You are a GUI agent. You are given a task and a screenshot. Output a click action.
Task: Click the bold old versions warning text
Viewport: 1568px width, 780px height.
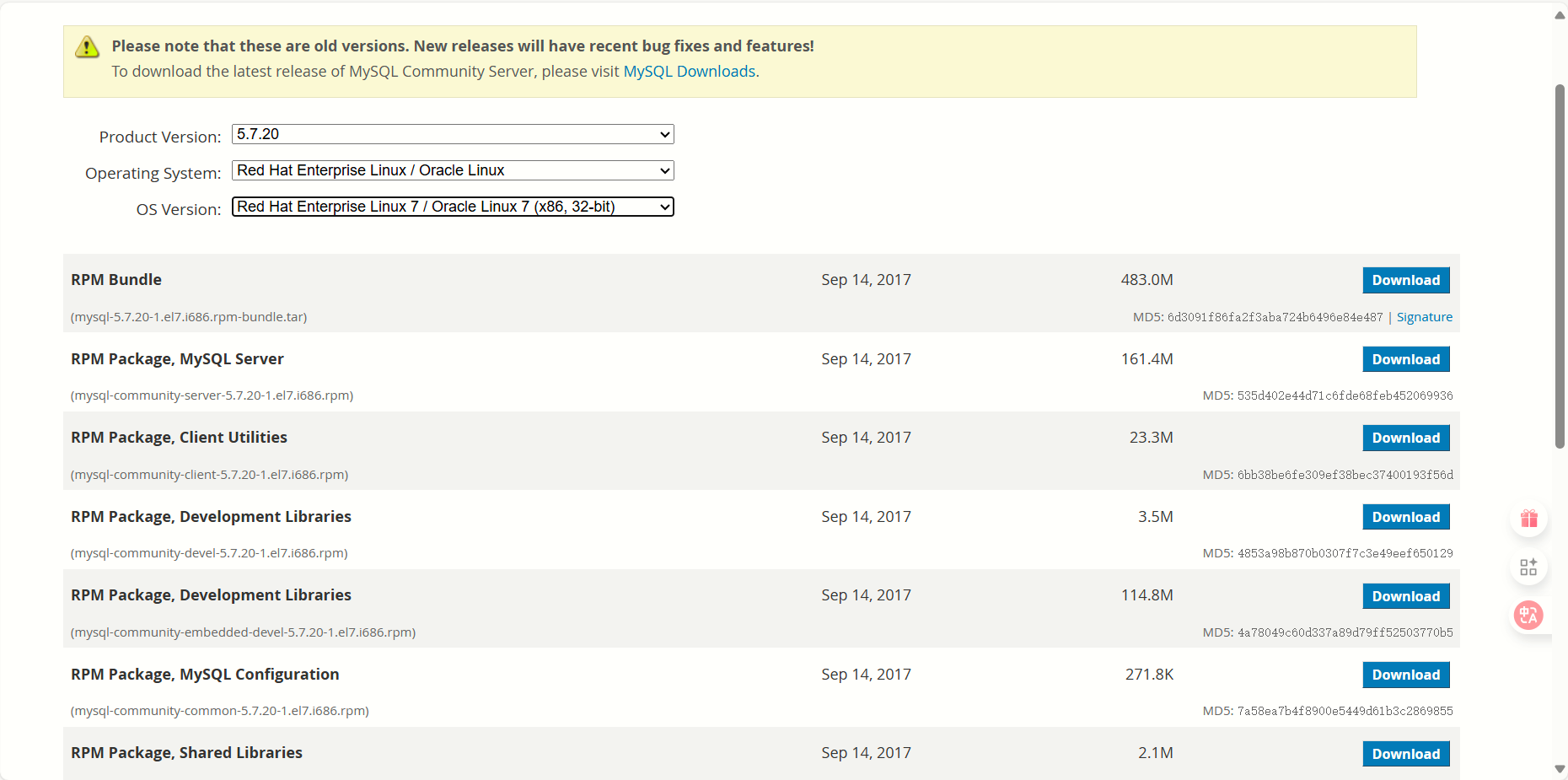tap(463, 46)
